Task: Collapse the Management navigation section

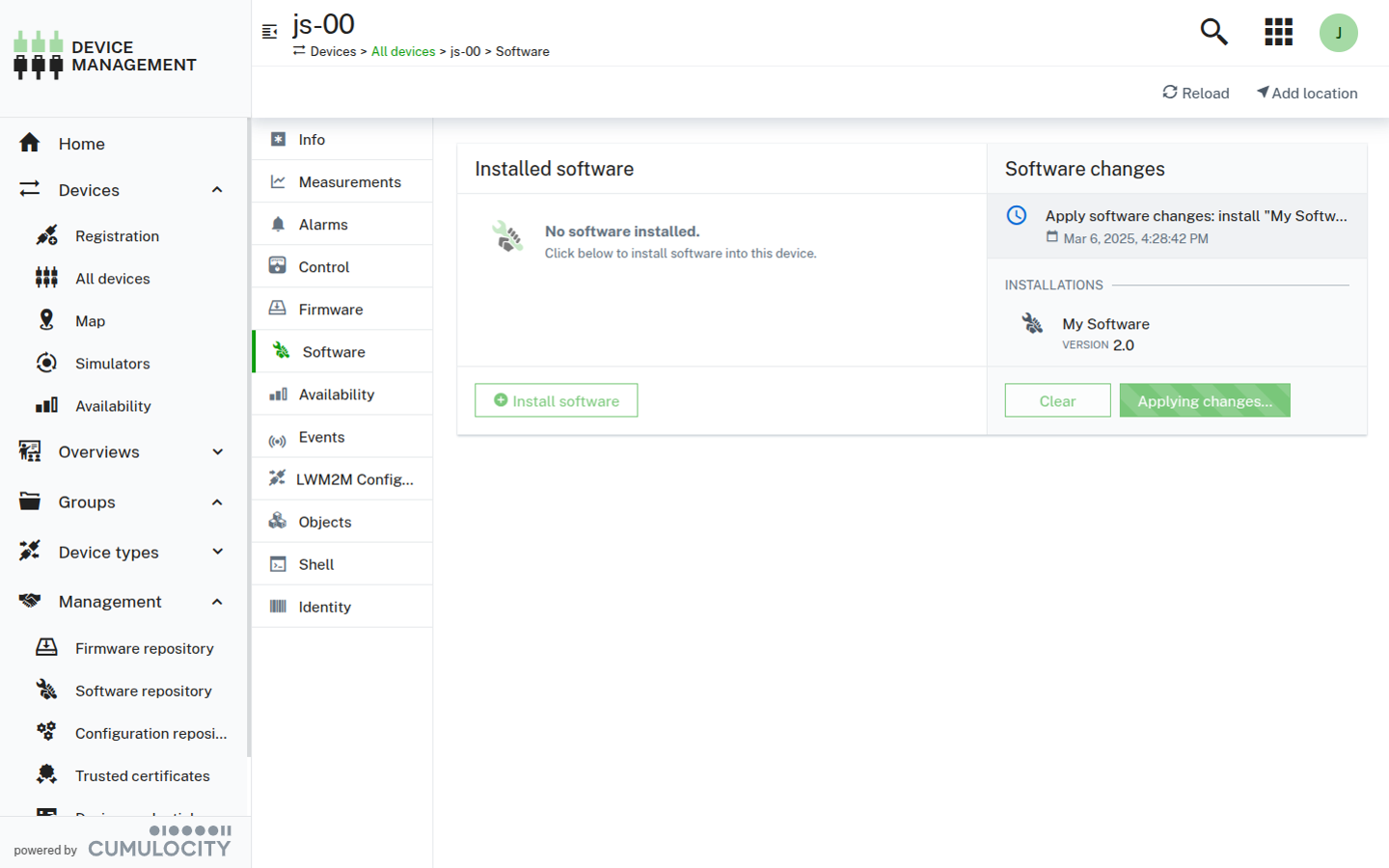Action: (x=217, y=602)
